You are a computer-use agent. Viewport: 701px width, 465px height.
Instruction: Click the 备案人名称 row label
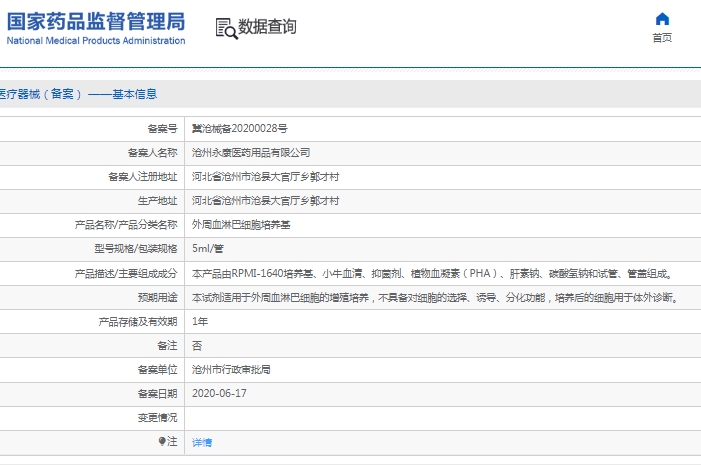(152, 153)
